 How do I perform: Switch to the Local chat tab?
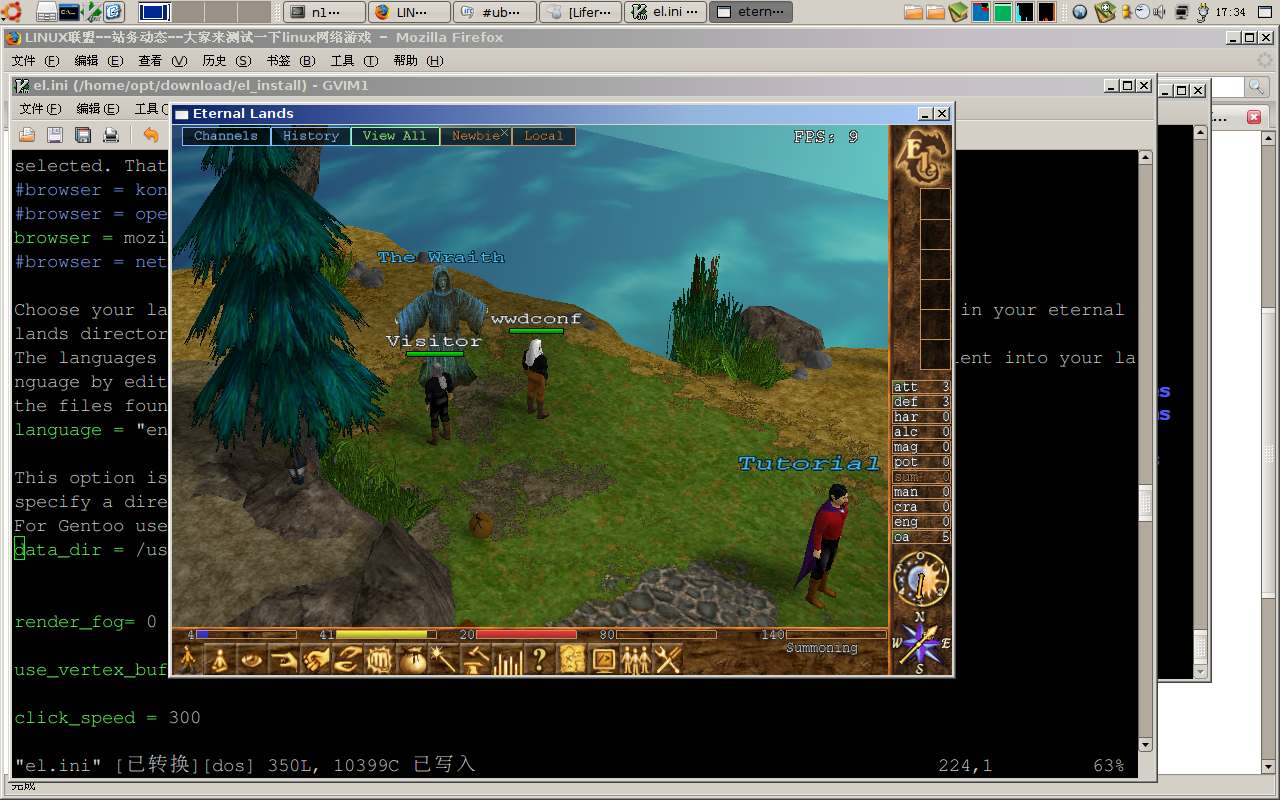[544, 136]
